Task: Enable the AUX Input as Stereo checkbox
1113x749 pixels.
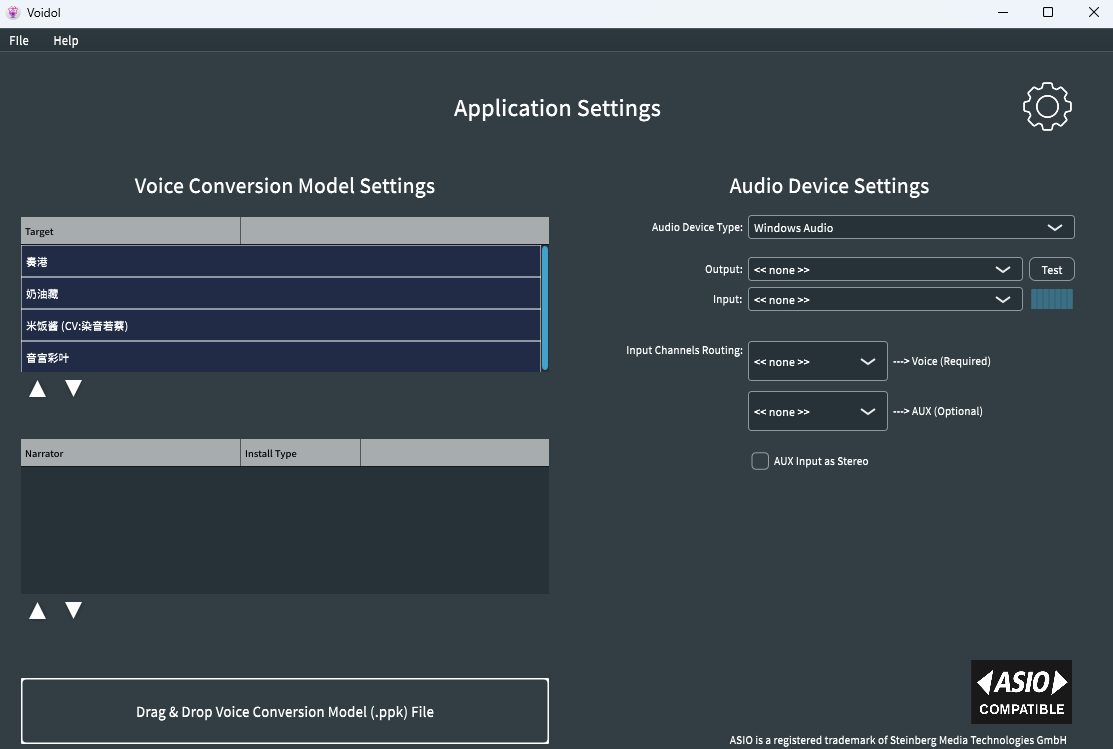Action: pos(760,461)
